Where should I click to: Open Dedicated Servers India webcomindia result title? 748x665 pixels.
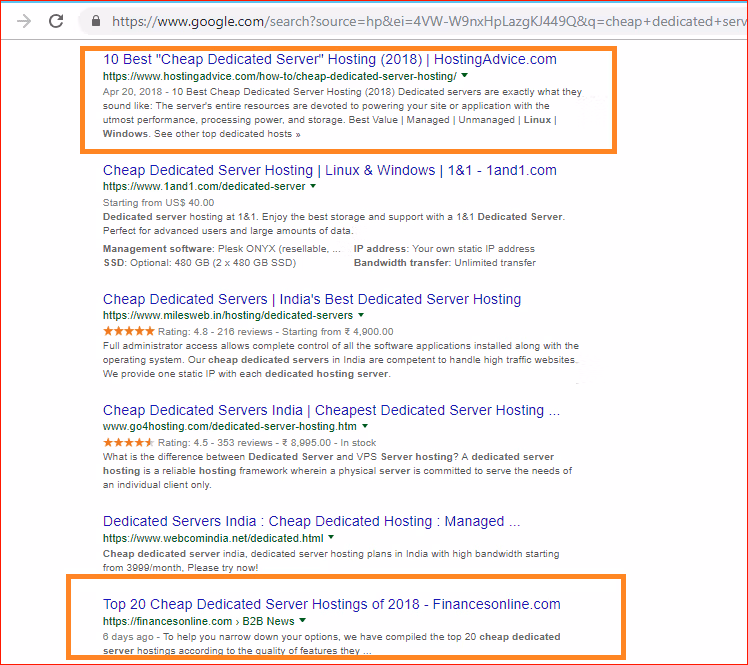311,521
